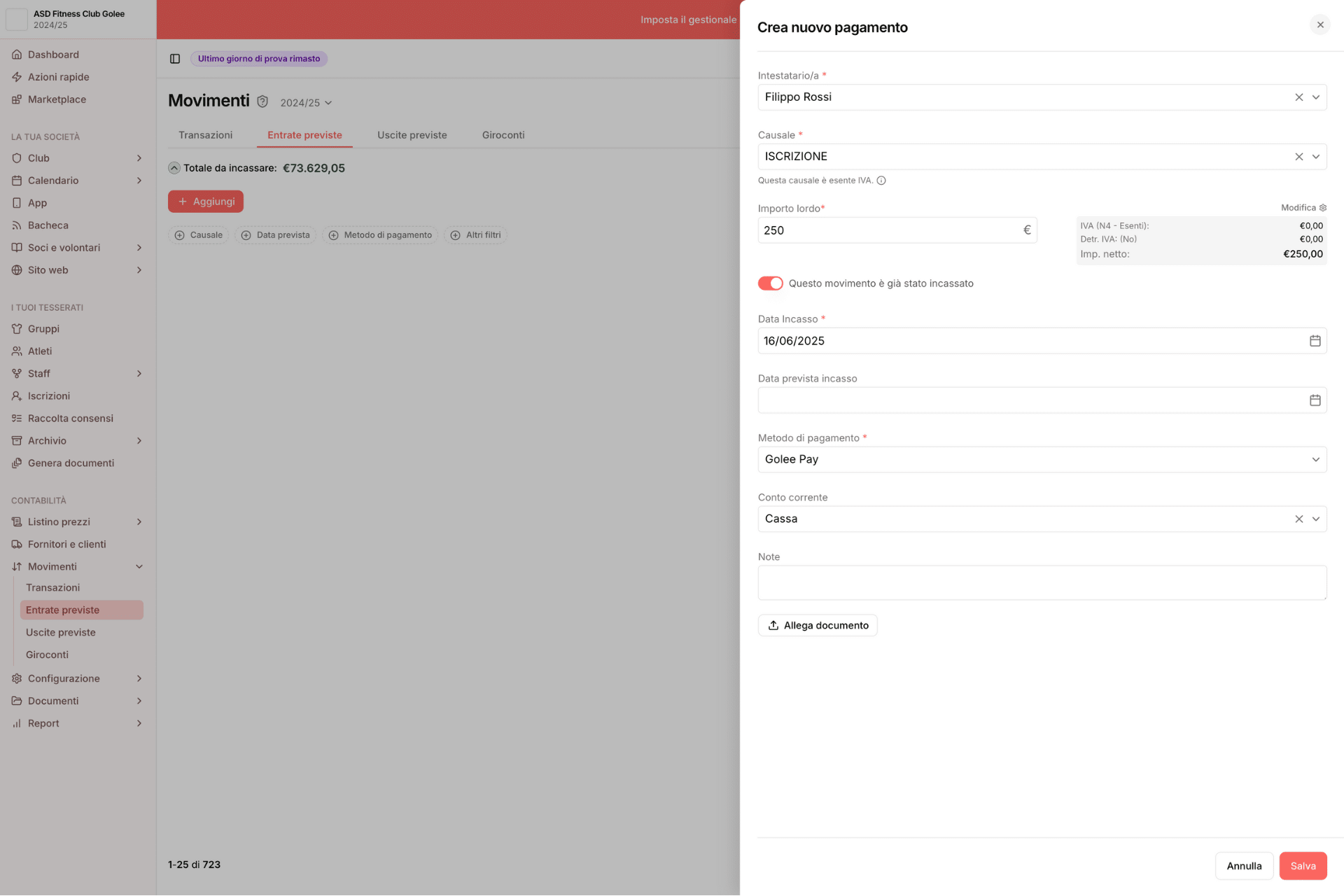Click the Modifica gear icon for IVA

1322,208
